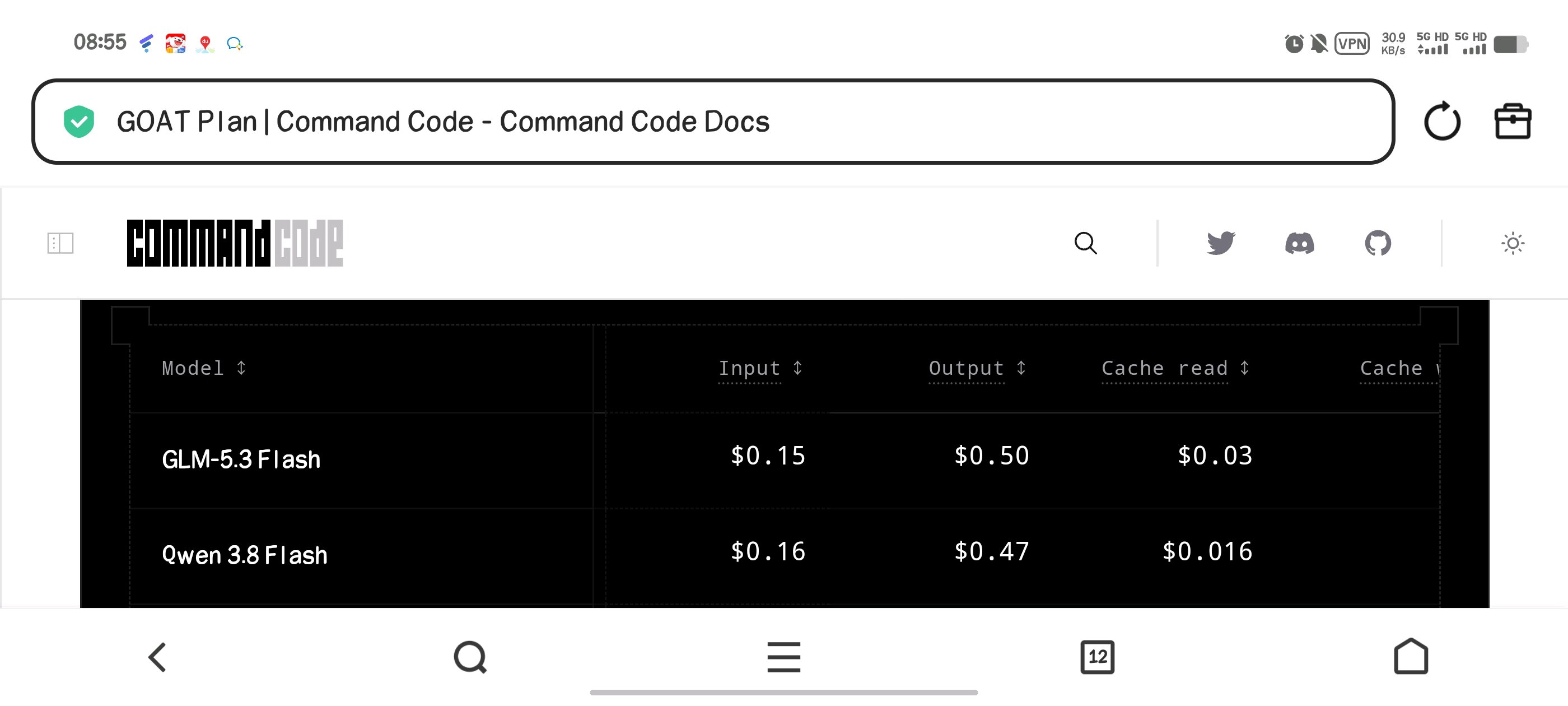The height and width of the screenshot is (706, 1568).
Task: Go back with browser back arrow
Action: 157,657
